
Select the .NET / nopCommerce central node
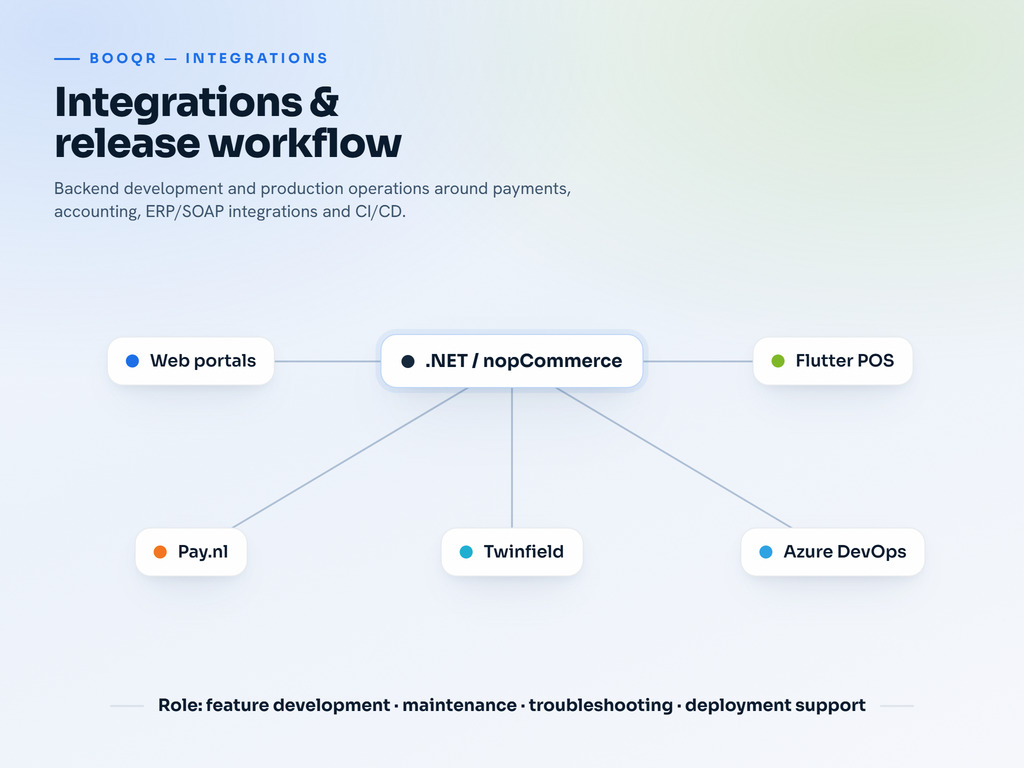pyautogui.click(x=512, y=361)
